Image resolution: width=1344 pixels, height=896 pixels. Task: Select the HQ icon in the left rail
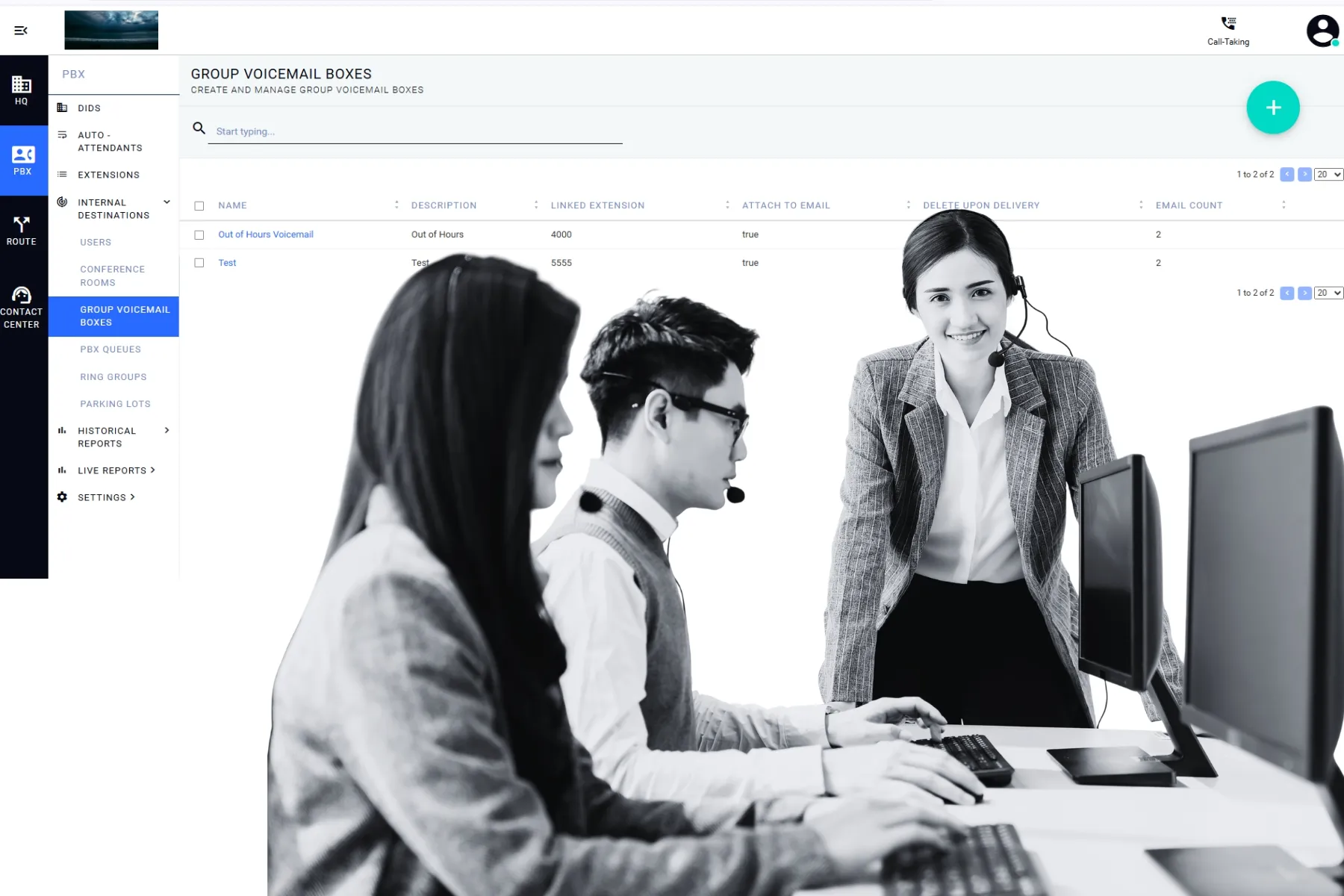pyautogui.click(x=22, y=90)
